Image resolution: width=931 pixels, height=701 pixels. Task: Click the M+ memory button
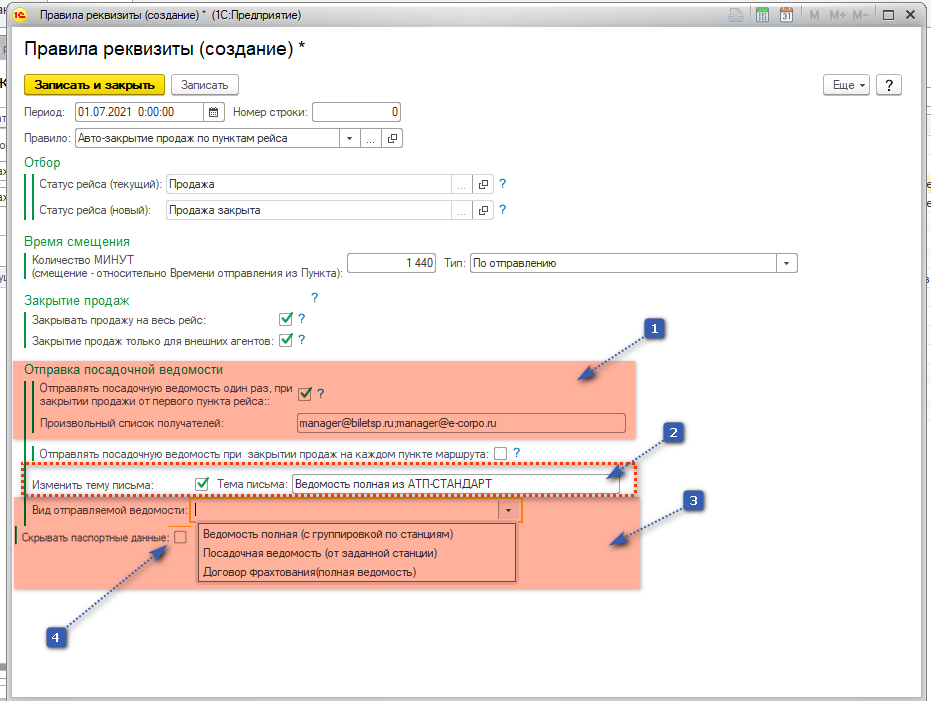pos(837,15)
